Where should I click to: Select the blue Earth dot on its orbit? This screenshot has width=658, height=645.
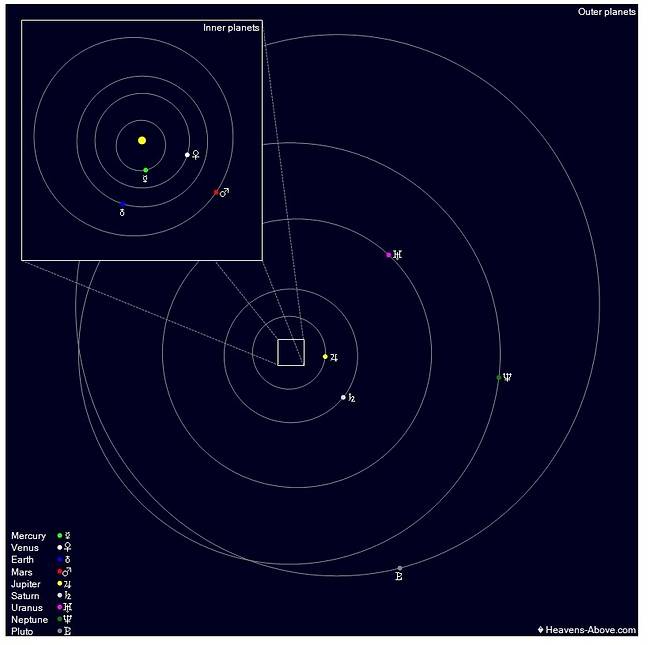click(x=122, y=204)
